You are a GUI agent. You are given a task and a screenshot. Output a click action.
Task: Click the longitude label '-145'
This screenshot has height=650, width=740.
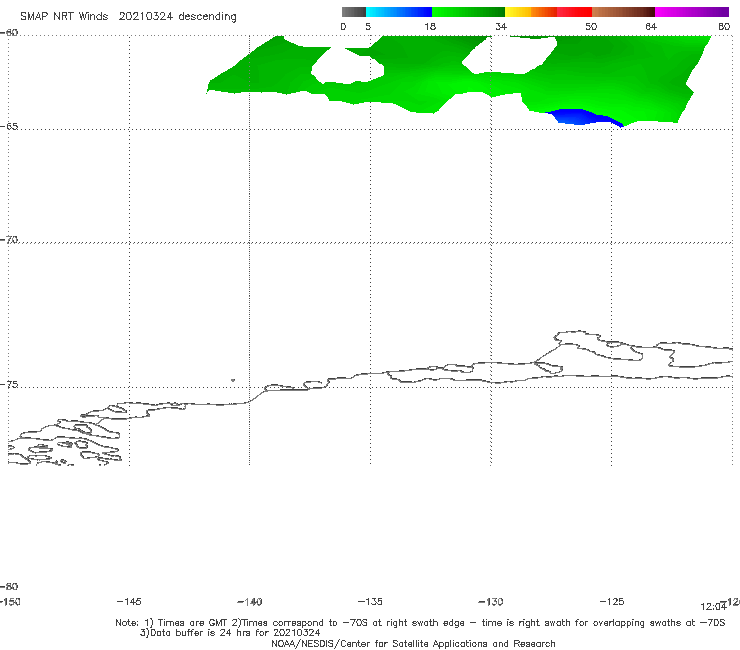128,601
